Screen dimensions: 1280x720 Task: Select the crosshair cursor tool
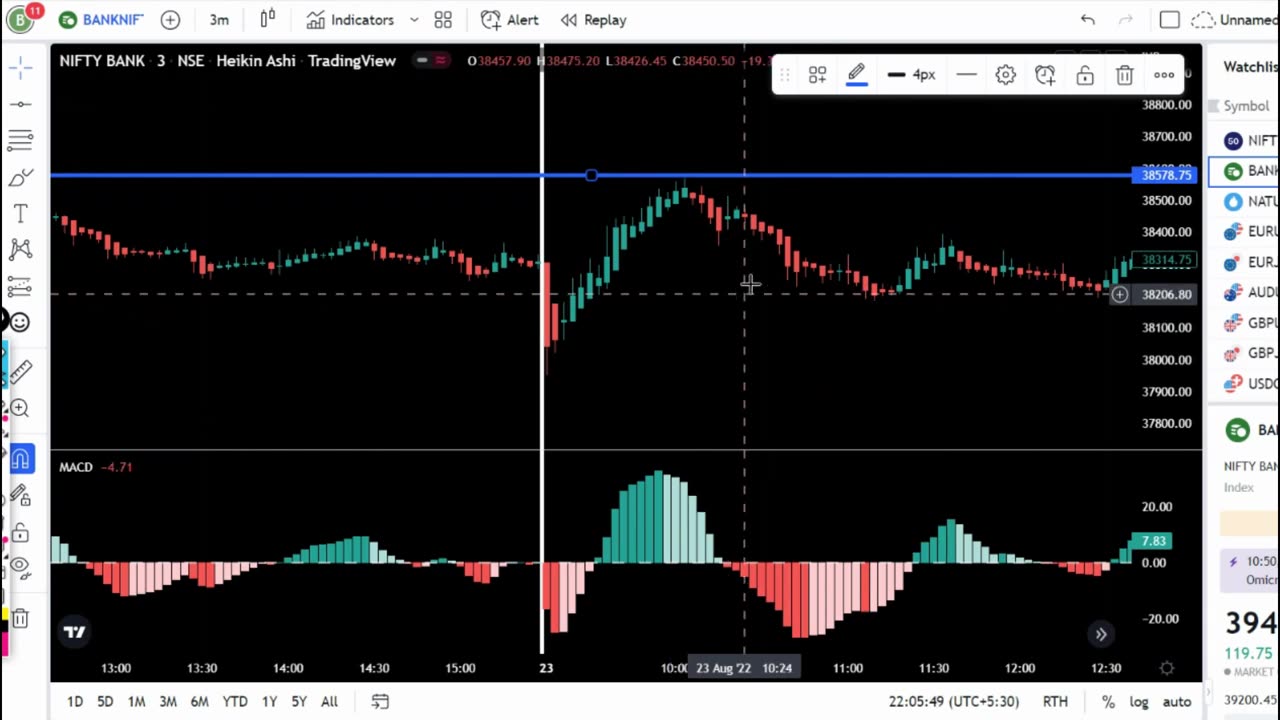point(20,67)
